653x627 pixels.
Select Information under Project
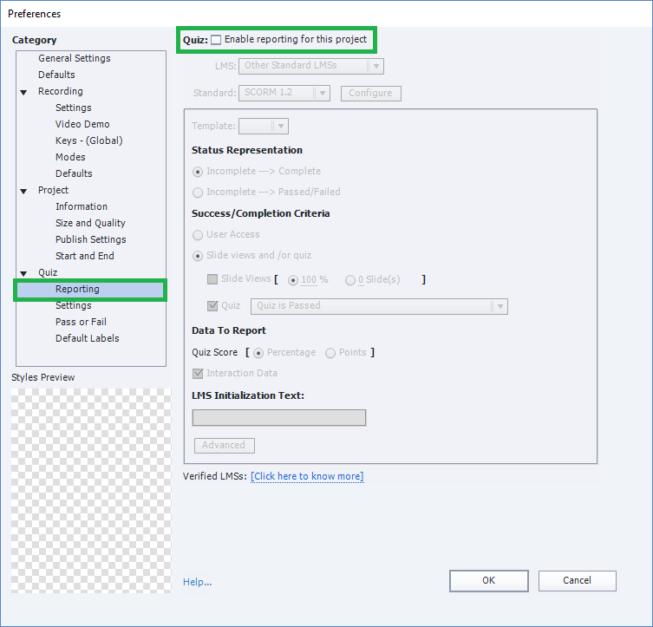tap(81, 207)
